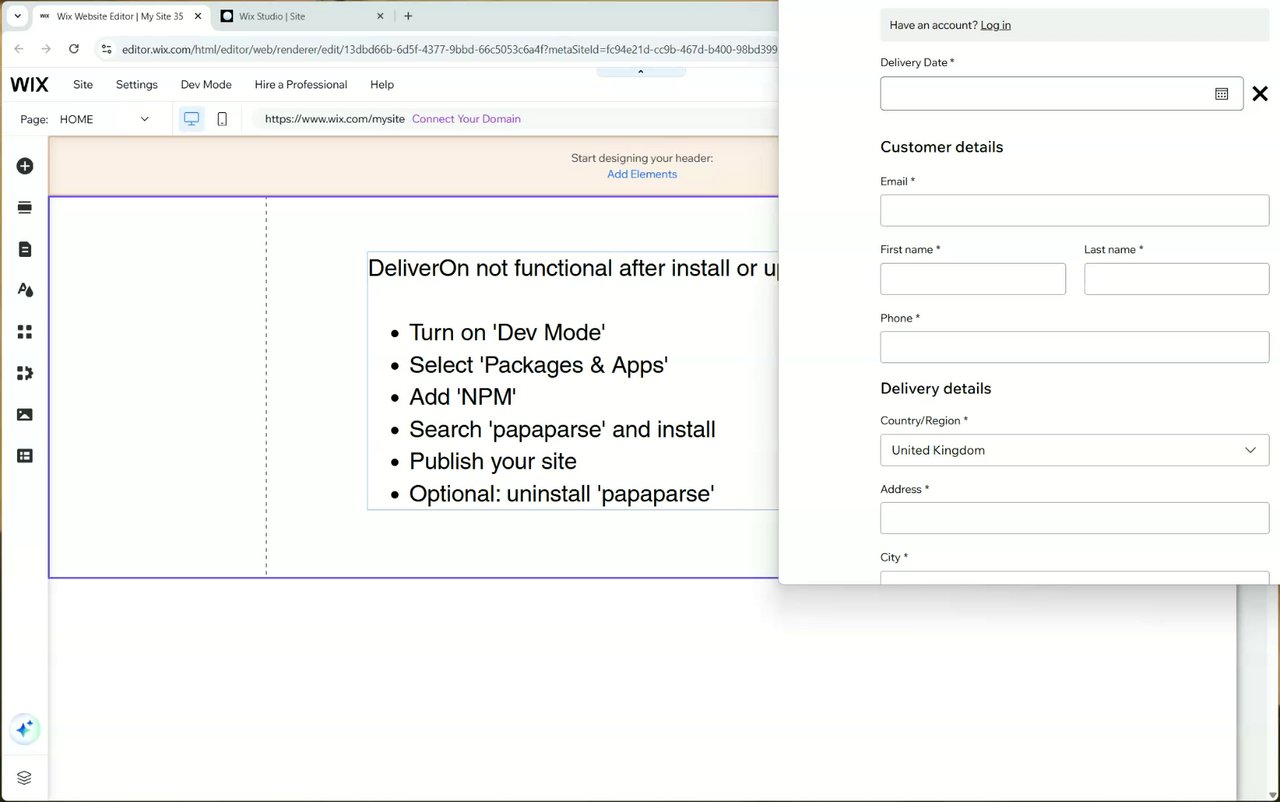Viewport: 1280px width, 802px height.
Task: Open the Add Elements plus icon in sidebar
Action: point(25,166)
